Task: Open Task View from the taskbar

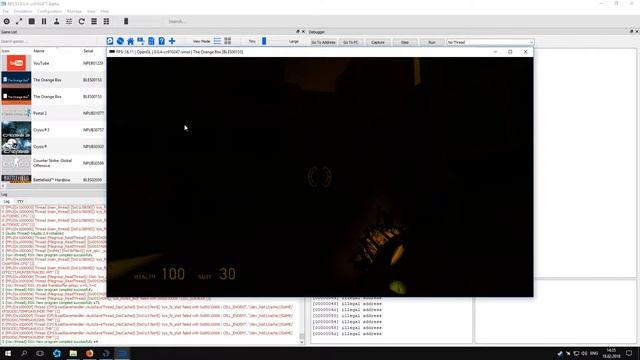Action: [x=40, y=353]
